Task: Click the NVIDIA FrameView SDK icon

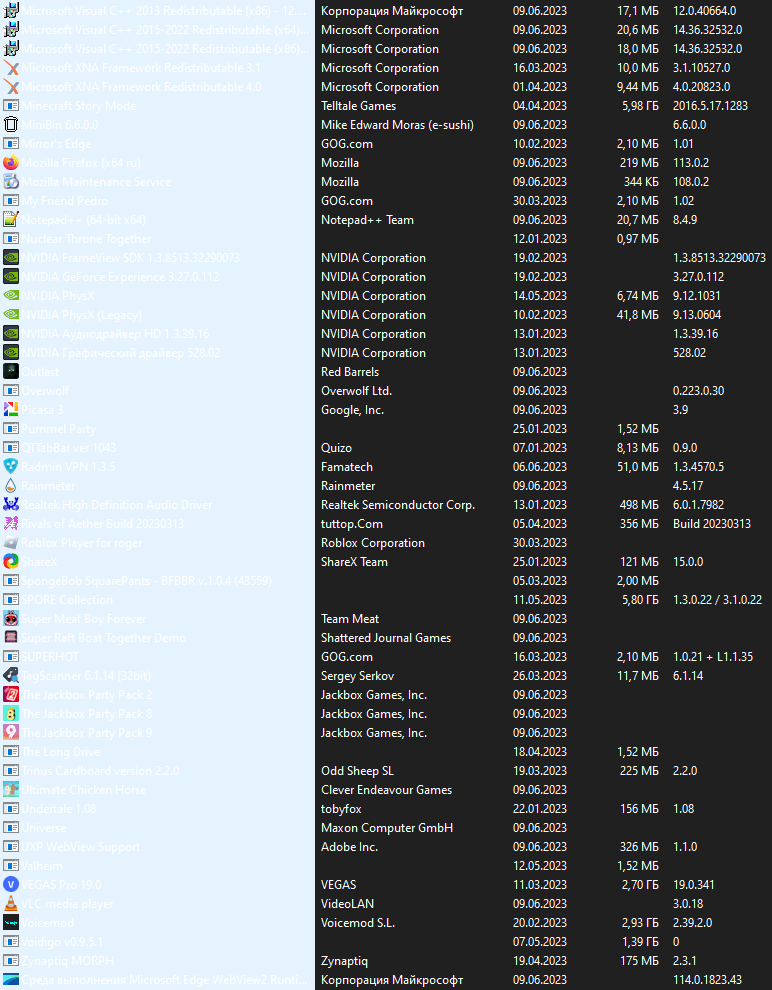Action: (x=11, y=258)
